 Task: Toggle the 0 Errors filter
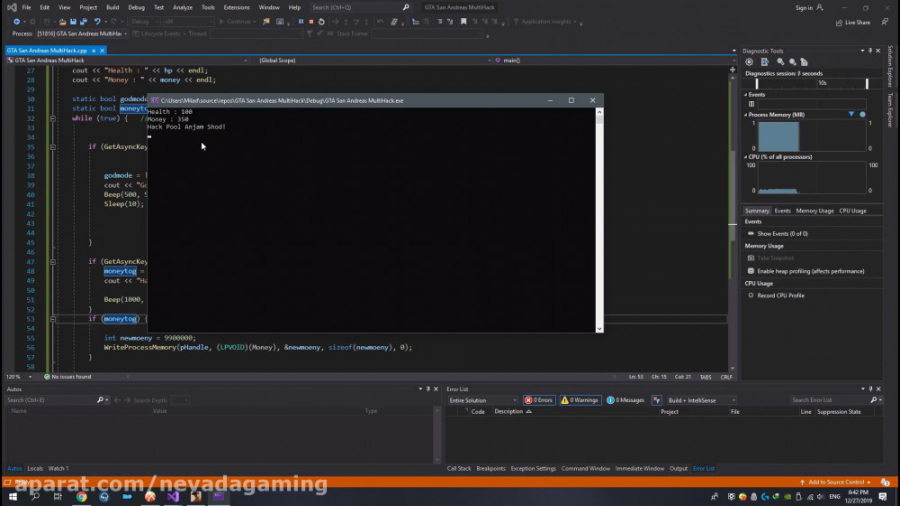click(539, 400)
